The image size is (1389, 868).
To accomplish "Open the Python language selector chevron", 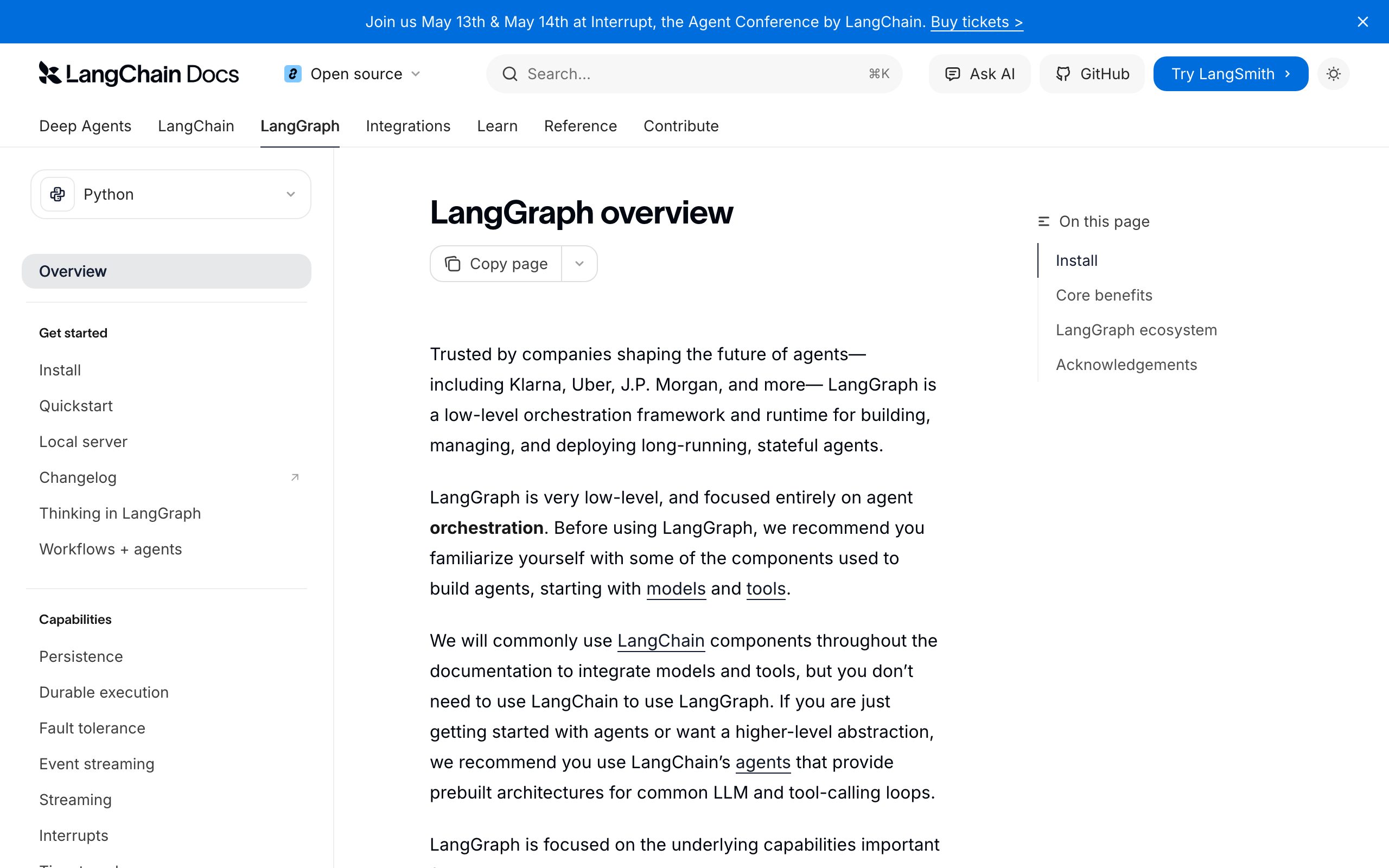I will tap(290, 194).
